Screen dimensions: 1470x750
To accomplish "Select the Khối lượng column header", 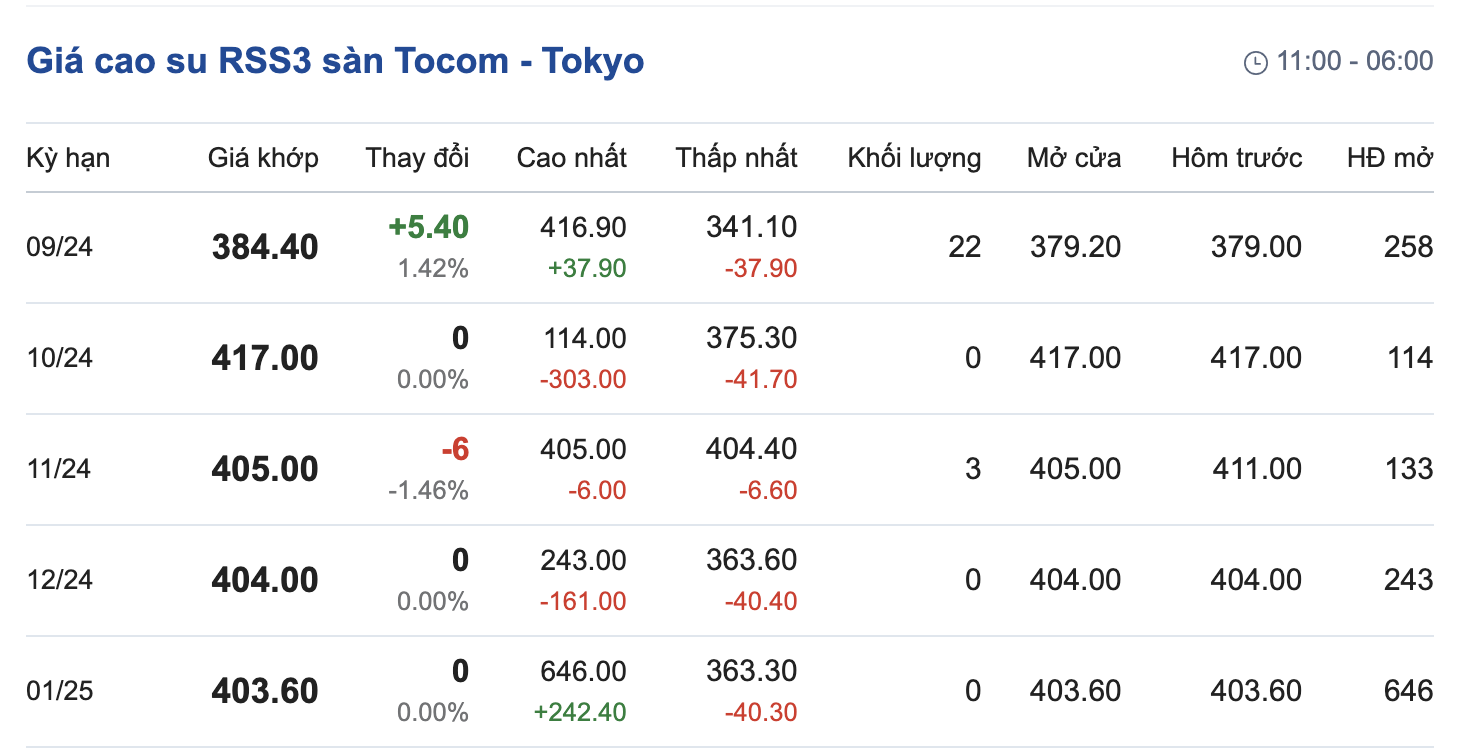I will (x=915, y=158).
